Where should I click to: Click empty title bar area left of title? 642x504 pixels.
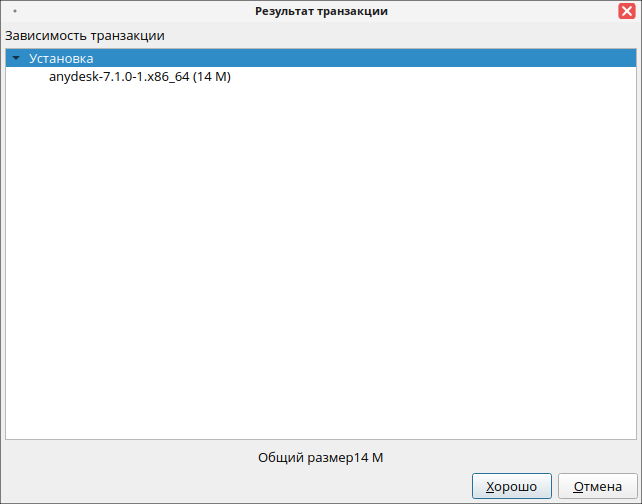130,11
